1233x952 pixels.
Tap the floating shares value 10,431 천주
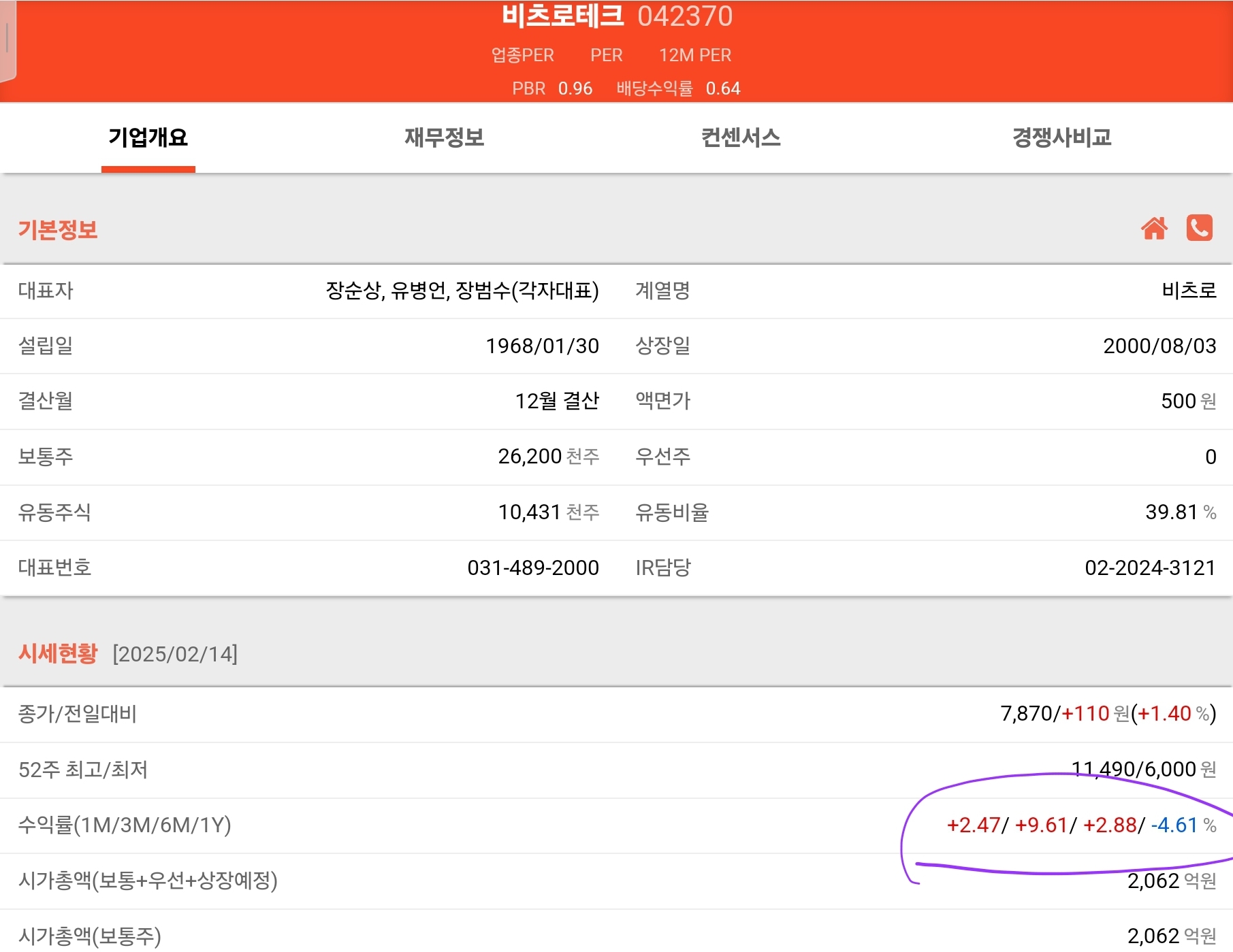pyautogui.click(x=549, y=512)
